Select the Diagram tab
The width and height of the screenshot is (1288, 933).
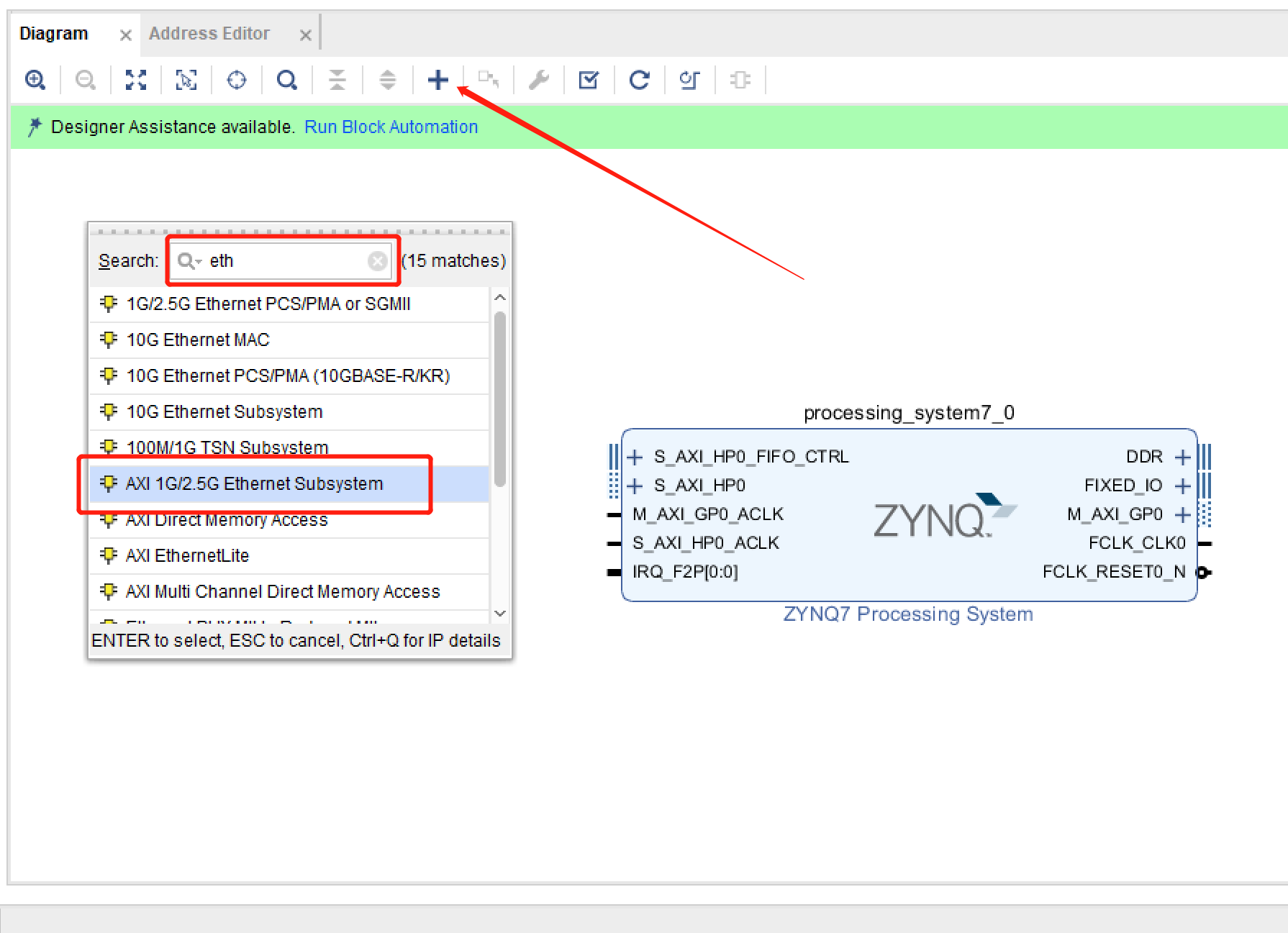click(x=54, y=34)
